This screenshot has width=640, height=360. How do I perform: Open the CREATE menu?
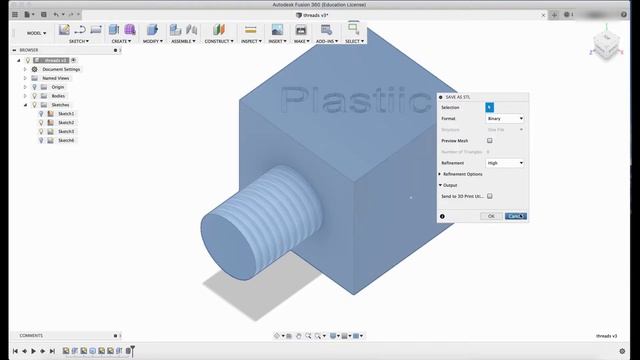[x=121, y=41]
